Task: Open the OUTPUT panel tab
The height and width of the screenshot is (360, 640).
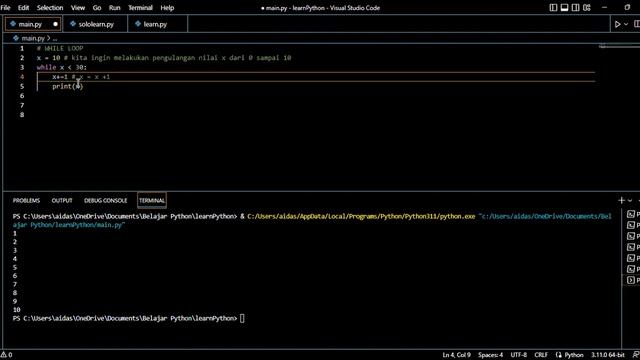Action: point(62,200)
